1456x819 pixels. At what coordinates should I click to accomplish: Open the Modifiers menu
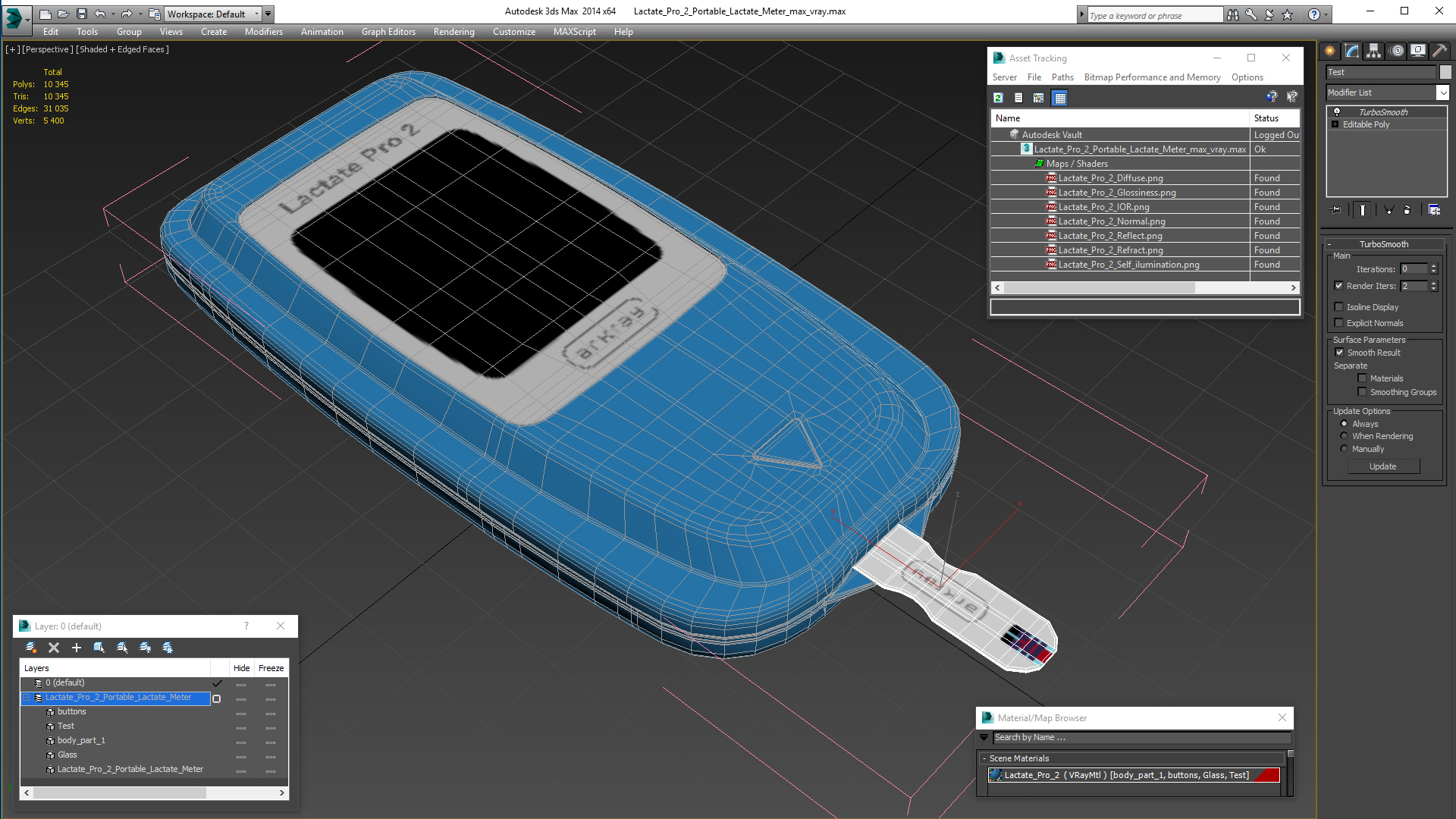(x=263, y=32)
